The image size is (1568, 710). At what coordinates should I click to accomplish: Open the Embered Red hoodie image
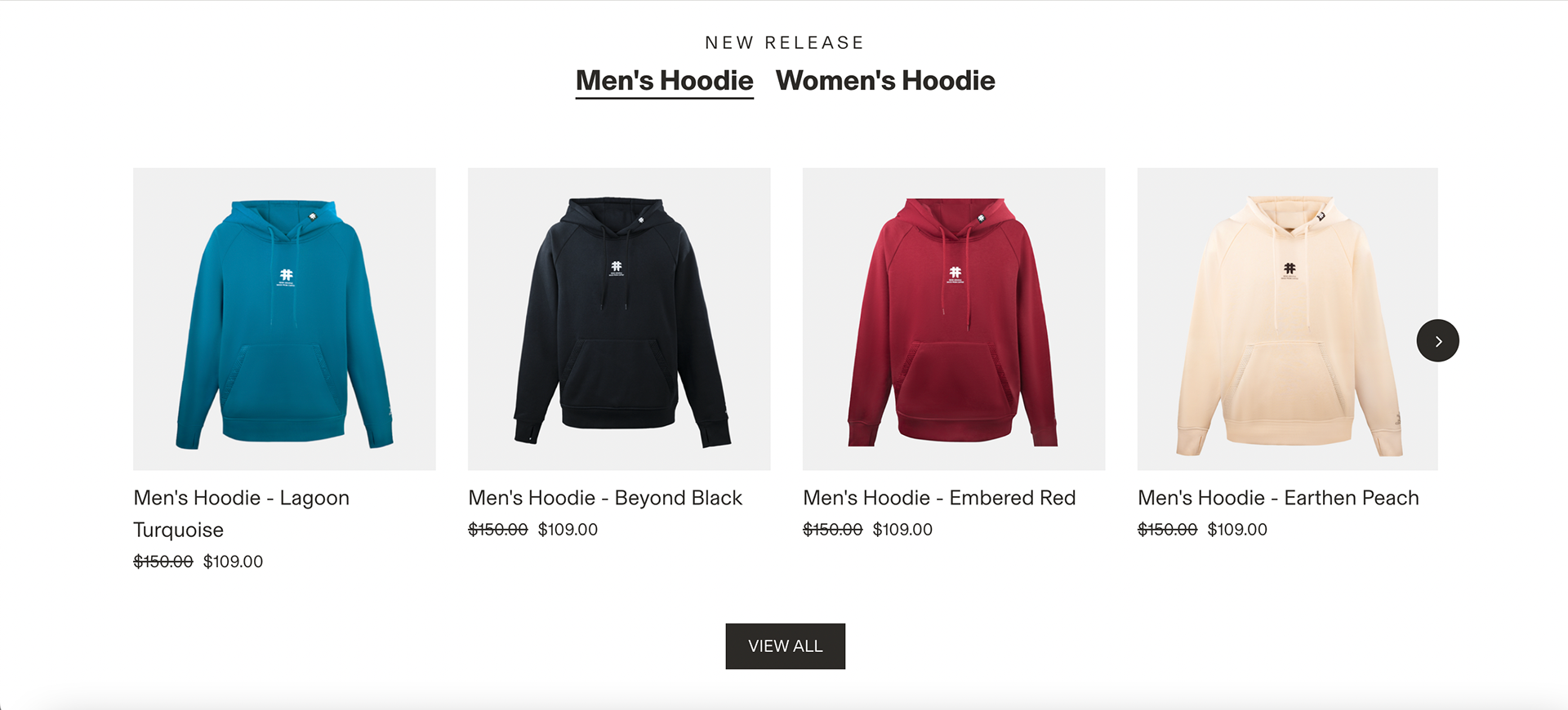[954, 319]
